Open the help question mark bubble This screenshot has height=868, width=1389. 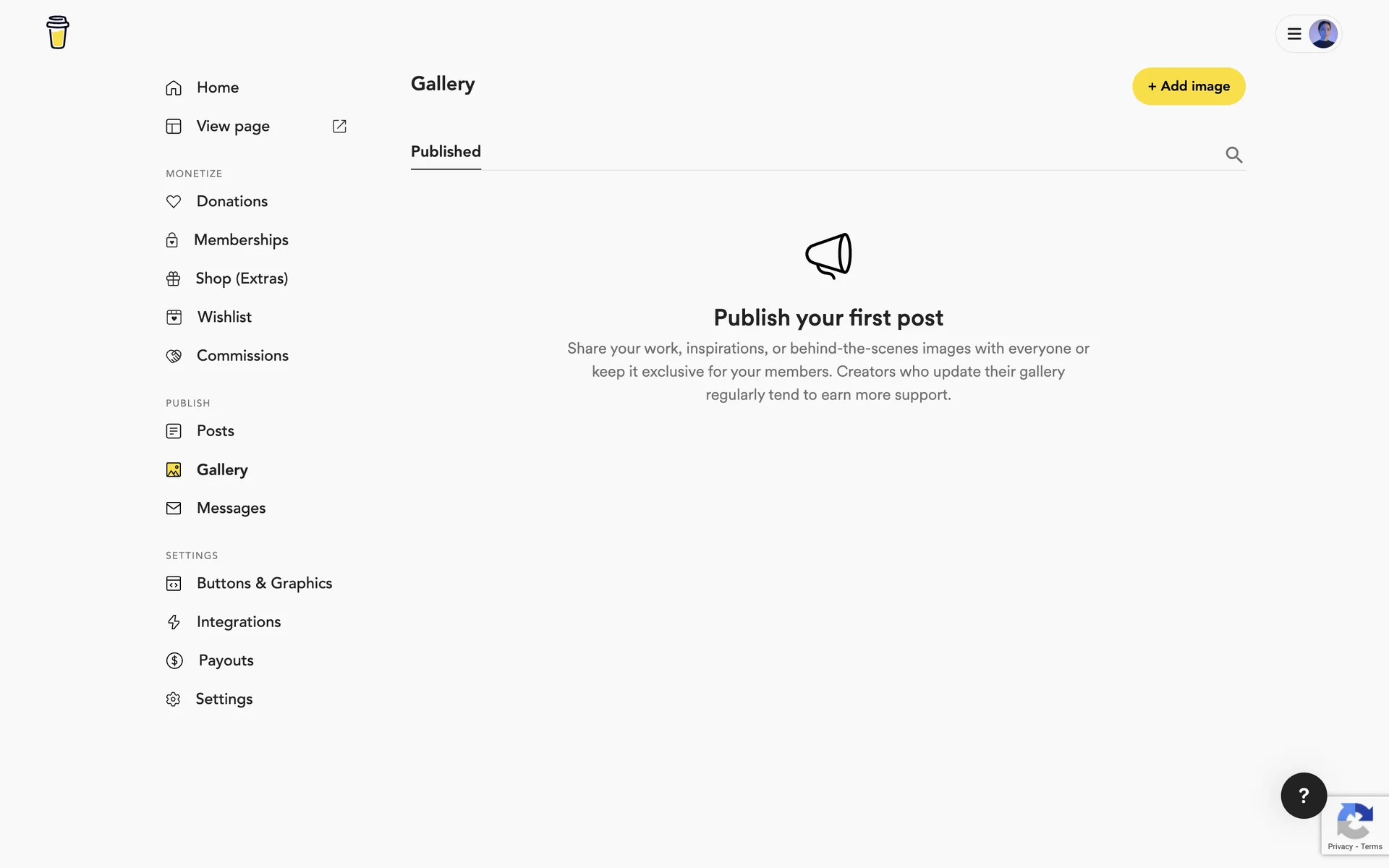click(x=1303, y=796)
